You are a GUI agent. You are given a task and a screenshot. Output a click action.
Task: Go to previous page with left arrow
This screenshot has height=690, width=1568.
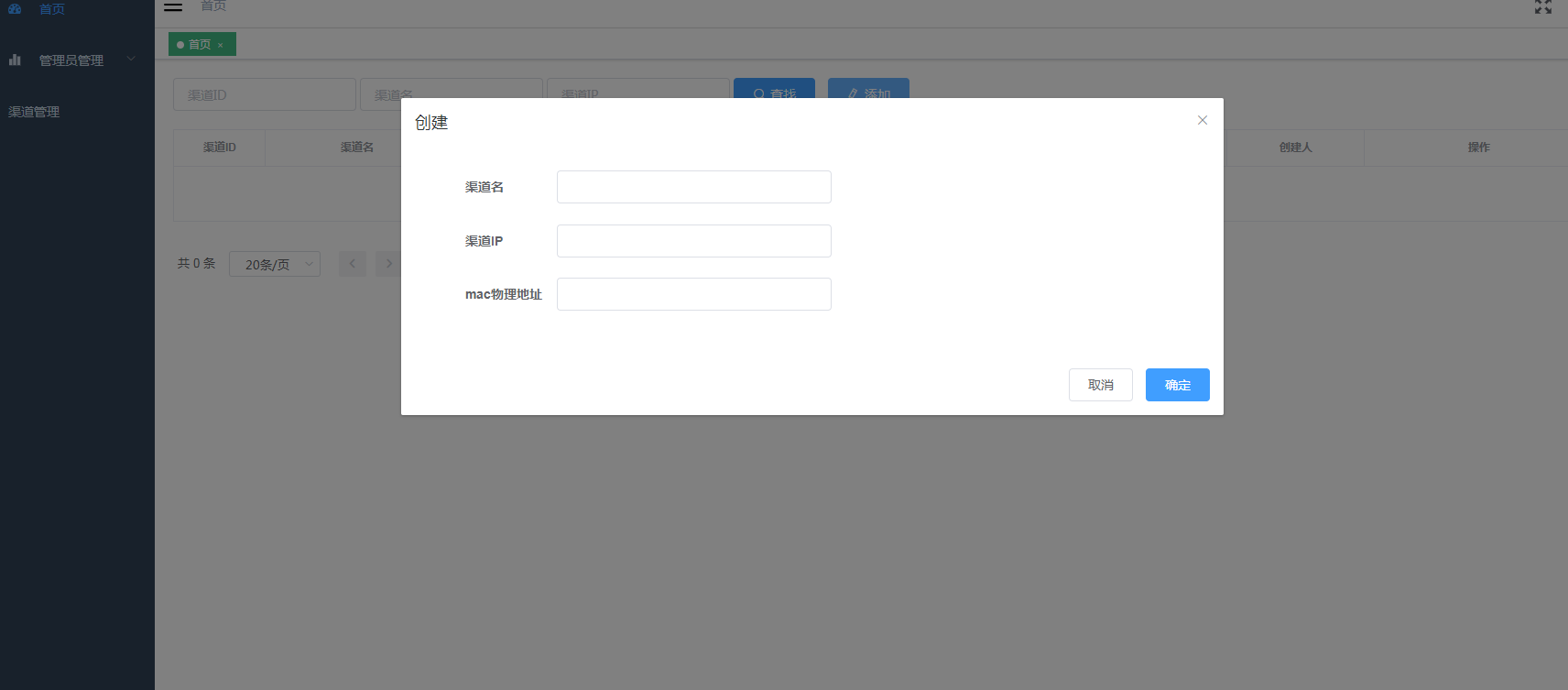353,264
